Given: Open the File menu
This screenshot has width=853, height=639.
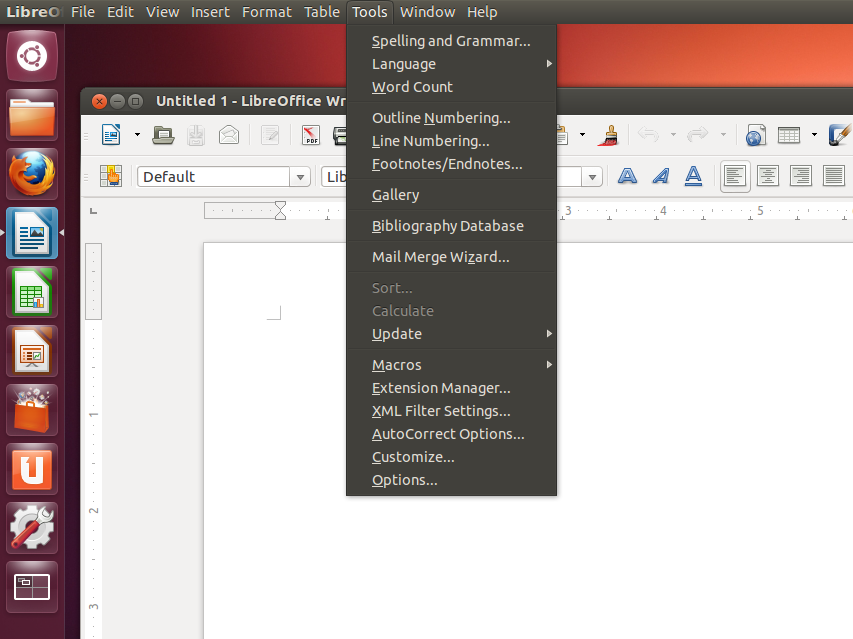Looking at the screenshot, I should click(83, 11).
